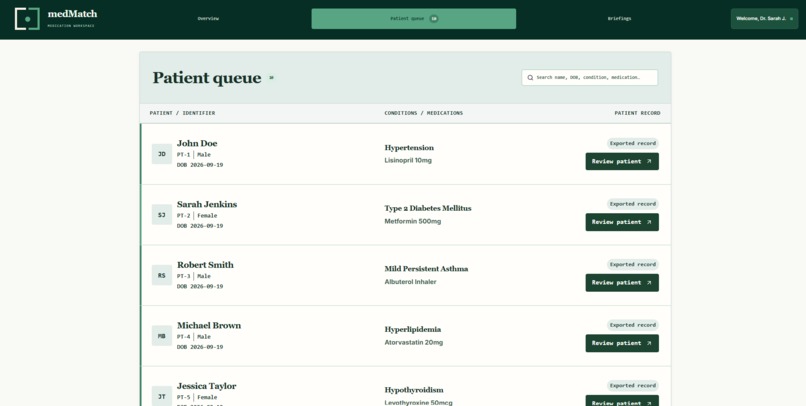
Task: Click Type 2 Diabetes Mellitus condition
Action: (x=428, y=208)
